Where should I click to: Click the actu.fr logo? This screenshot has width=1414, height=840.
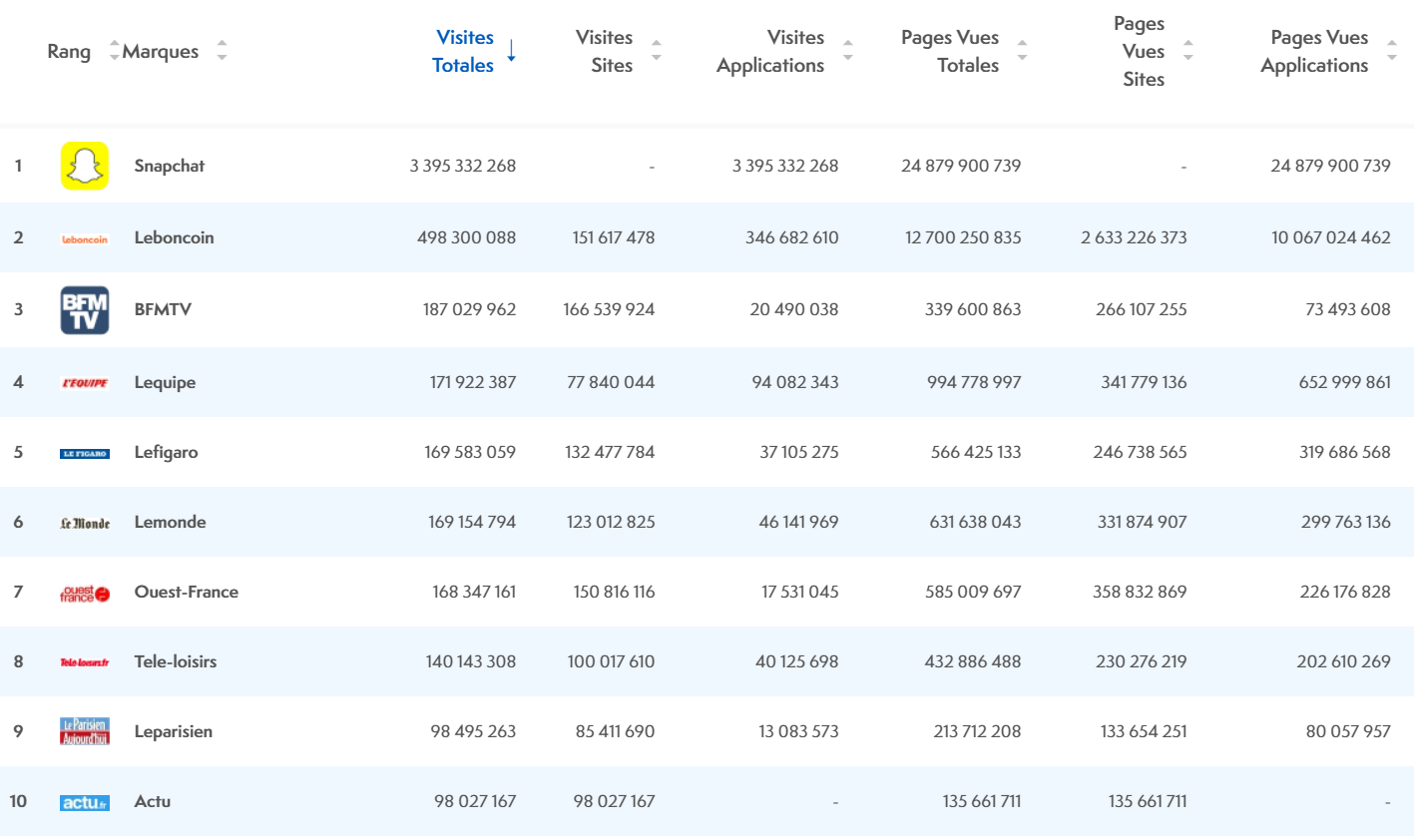pos(85,802)
